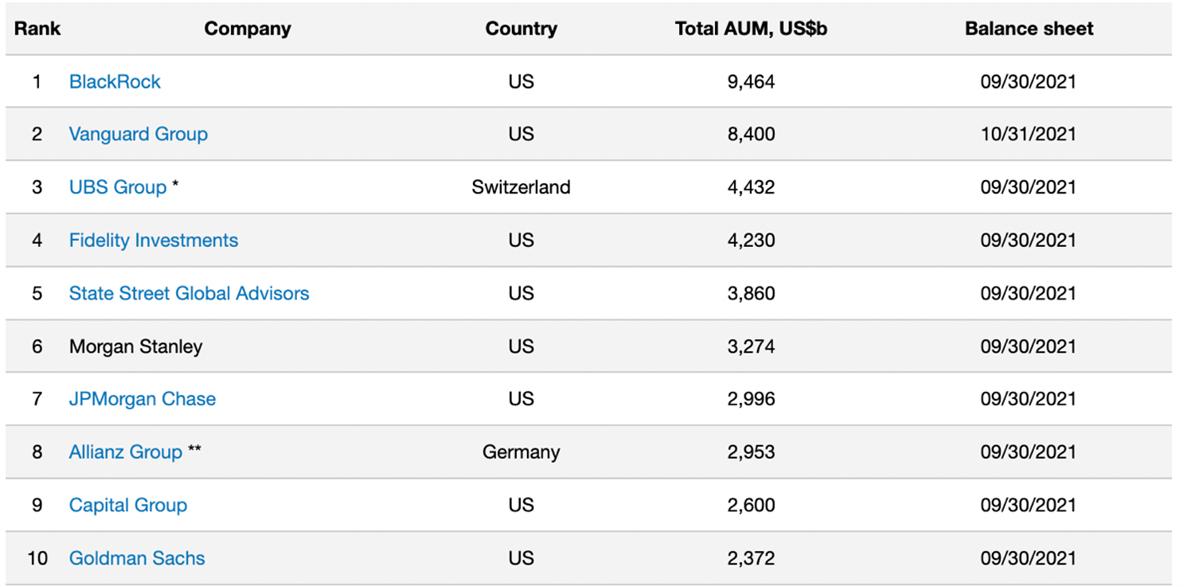This screenshot has width=1184, height=587.
Task: Select the Morgan Stanley company name
Action: 135,346
